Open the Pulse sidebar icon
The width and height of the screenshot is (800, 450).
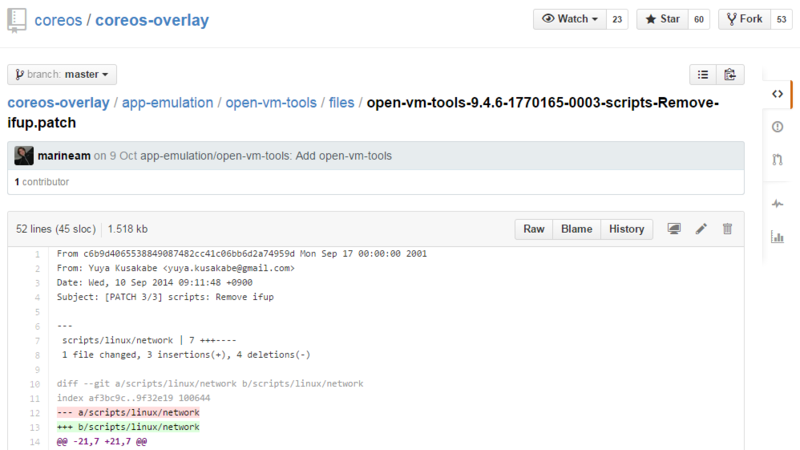(777, 204)
